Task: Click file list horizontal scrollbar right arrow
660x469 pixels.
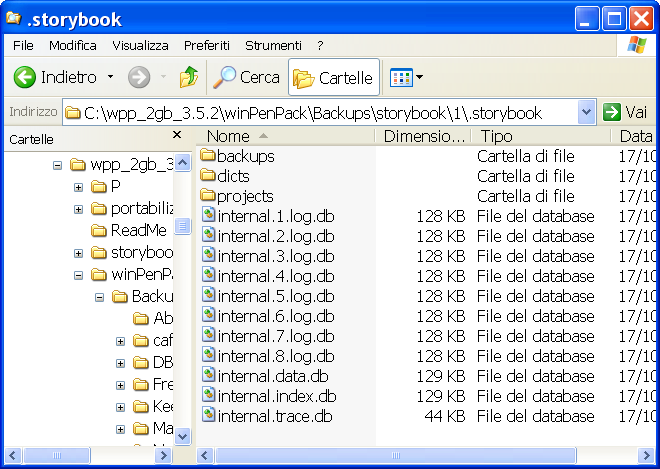Action: point(646,455)
